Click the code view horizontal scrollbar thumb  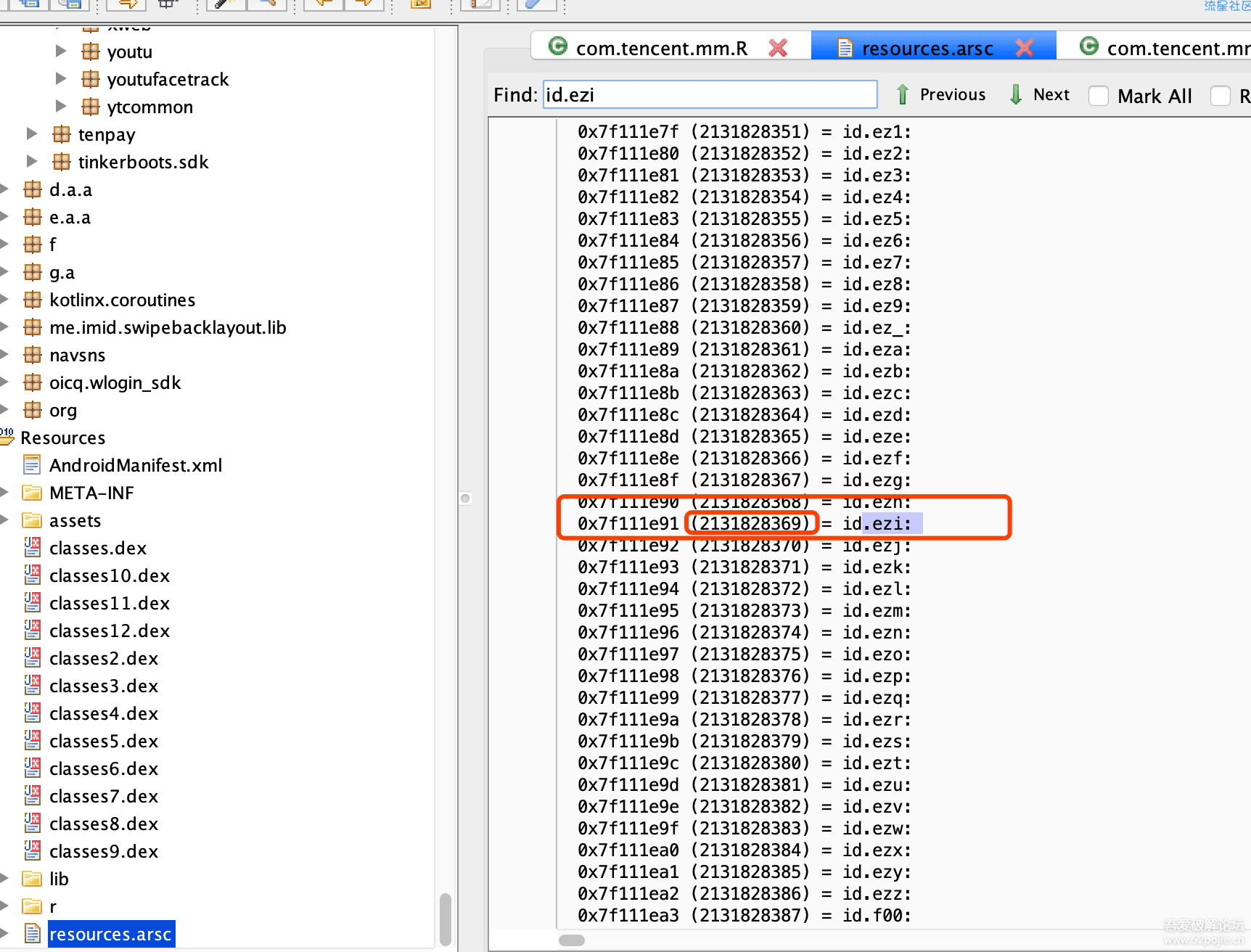coord(572,940)
